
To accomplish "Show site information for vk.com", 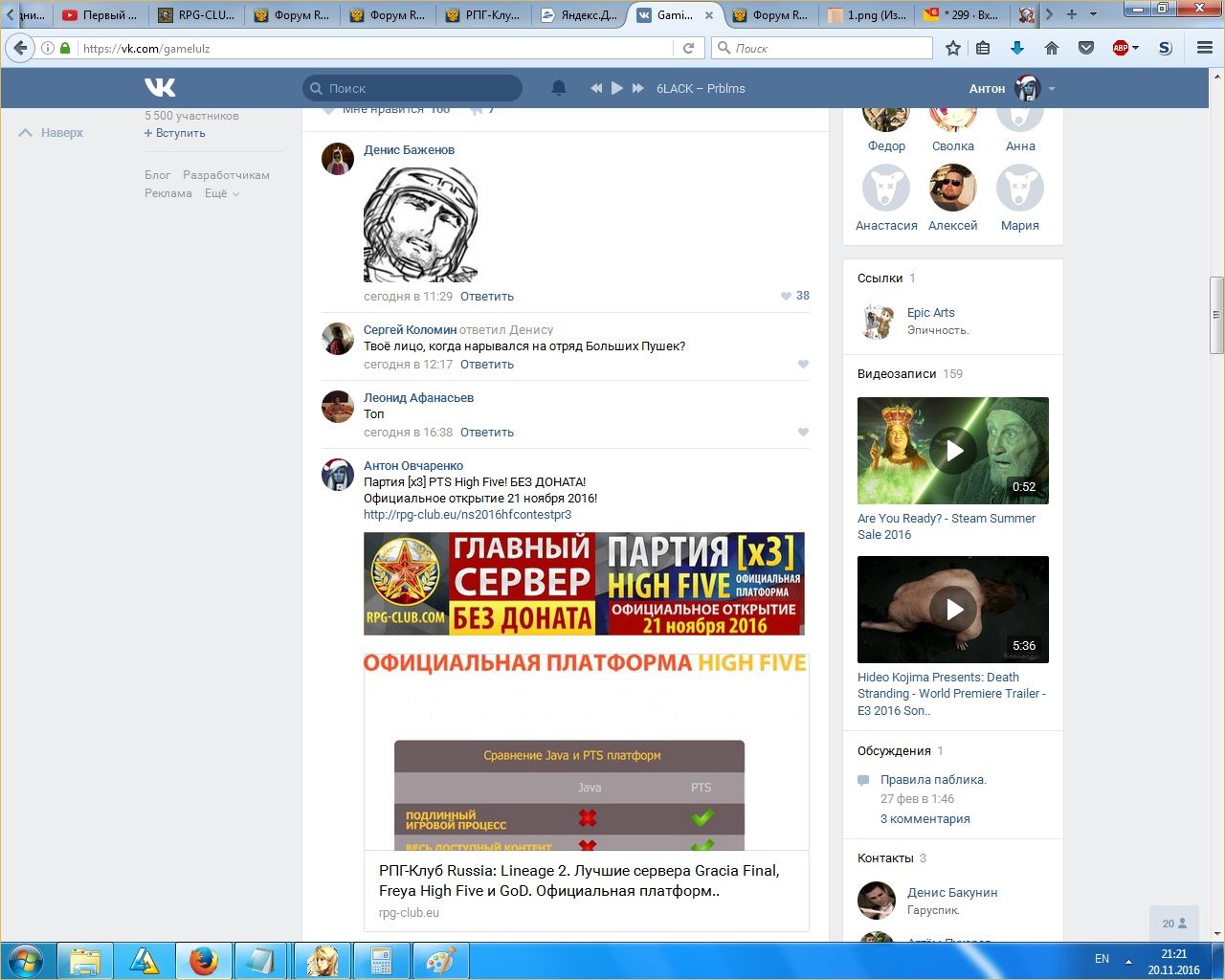I will coord(48,48).
